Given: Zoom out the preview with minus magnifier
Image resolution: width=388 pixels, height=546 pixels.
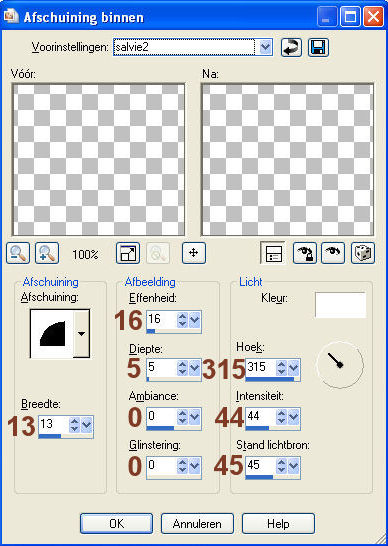Looking at the screenshot, I should (x=18, y=253).
